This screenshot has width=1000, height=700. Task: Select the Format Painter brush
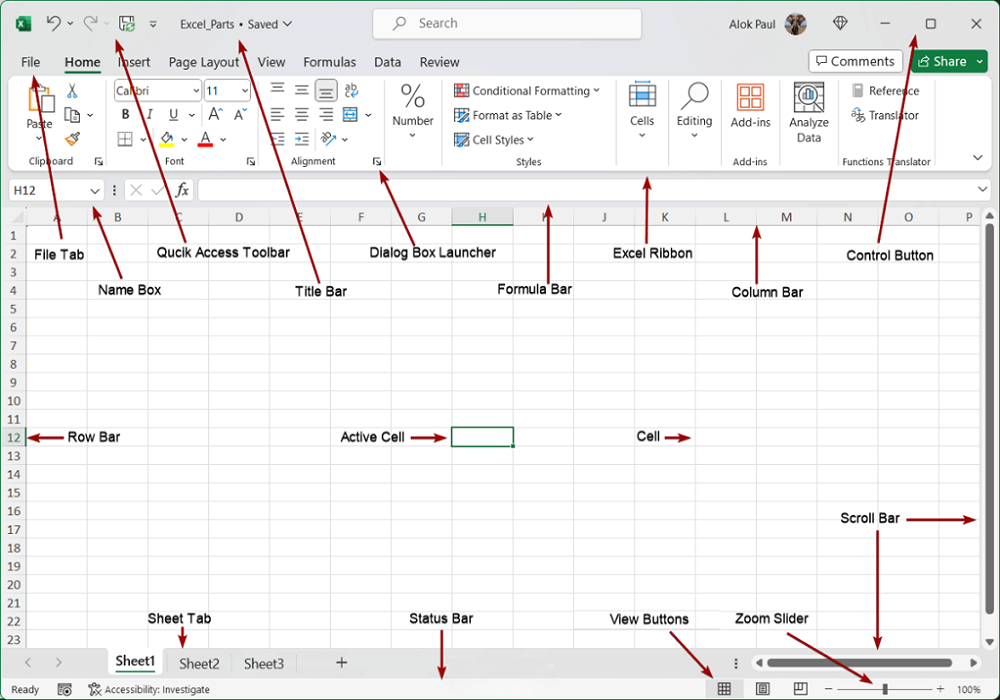click(x=72, y=139)
